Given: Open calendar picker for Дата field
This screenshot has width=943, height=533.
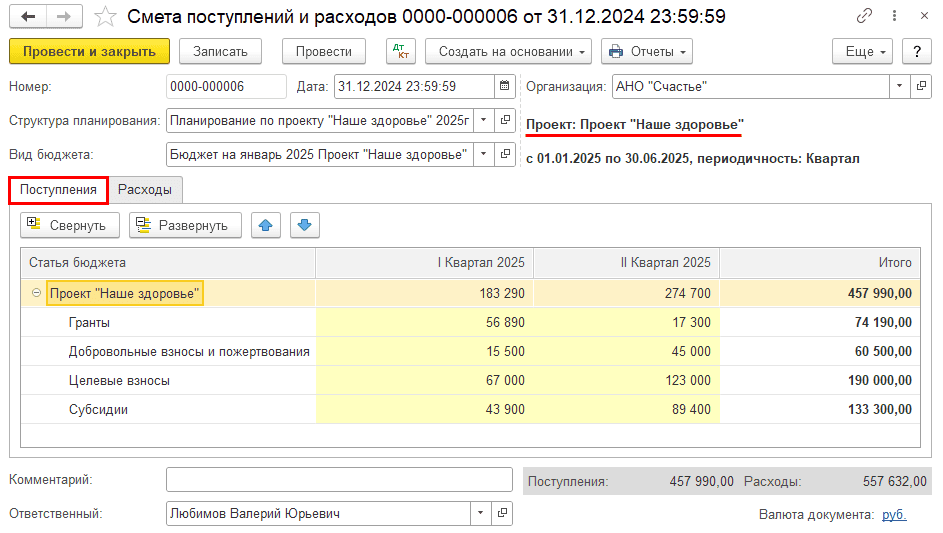Looking at the screenshot, I should click(505, 87).
